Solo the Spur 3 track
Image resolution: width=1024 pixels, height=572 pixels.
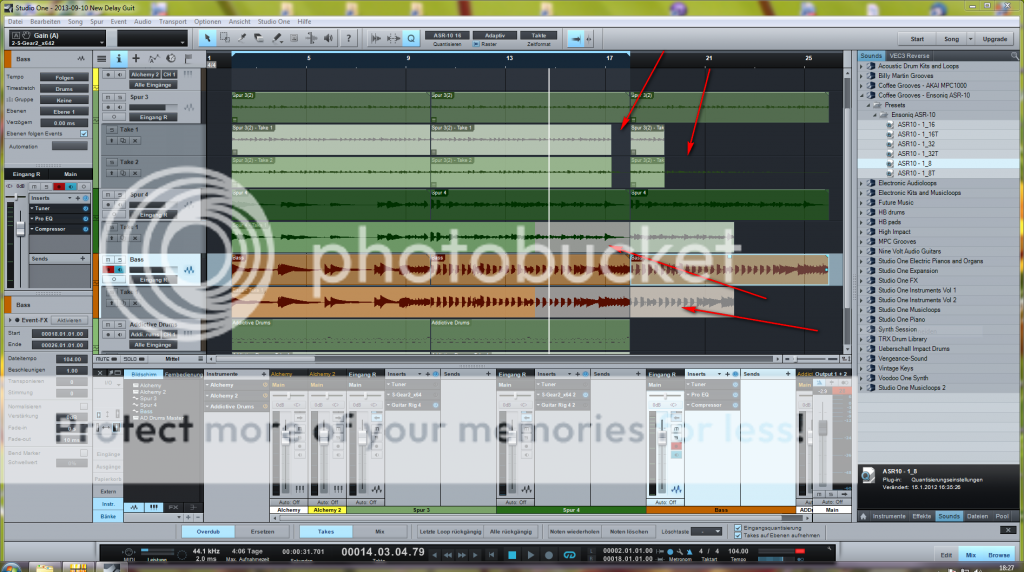pos(119,97)
